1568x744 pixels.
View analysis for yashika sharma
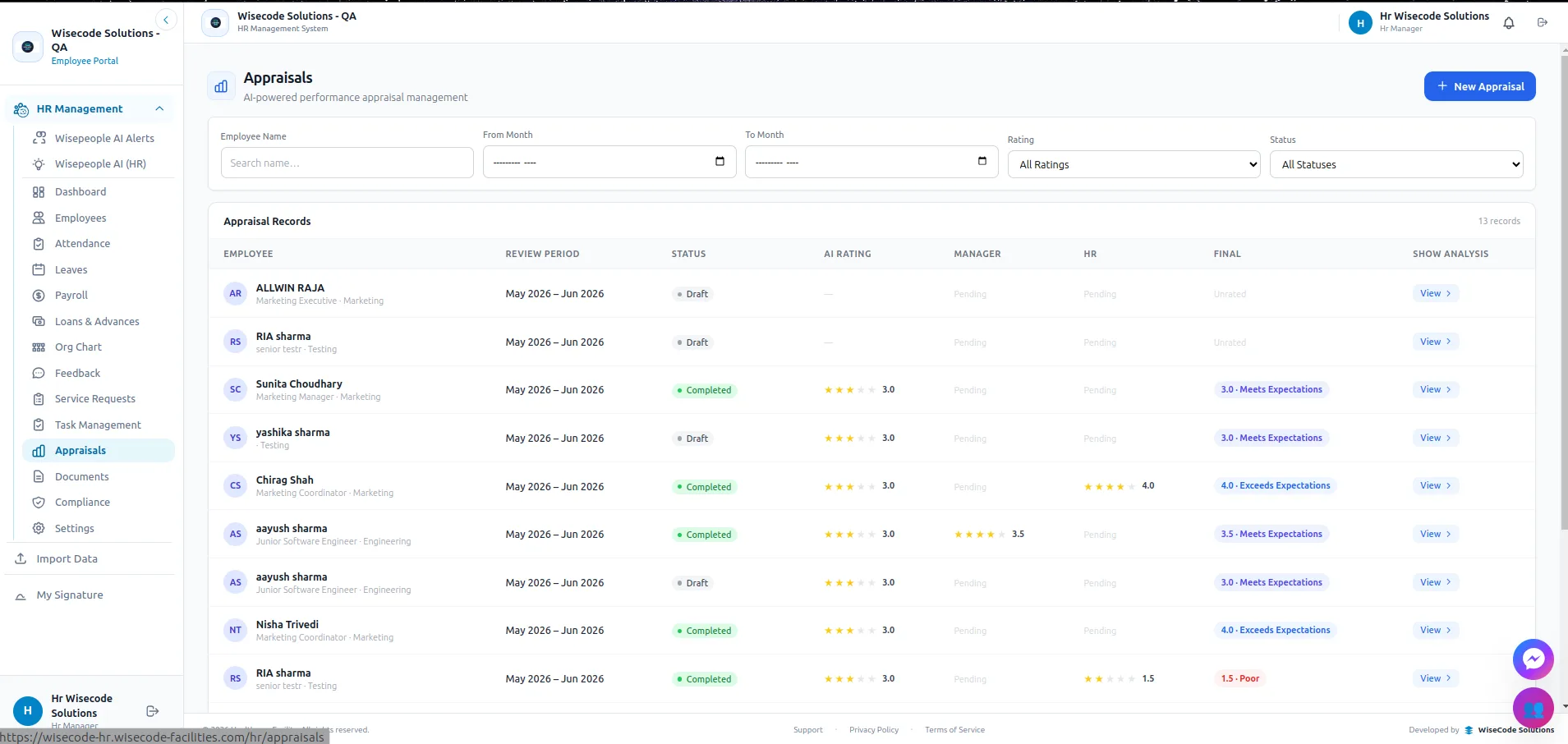(x=1436, y=438)
